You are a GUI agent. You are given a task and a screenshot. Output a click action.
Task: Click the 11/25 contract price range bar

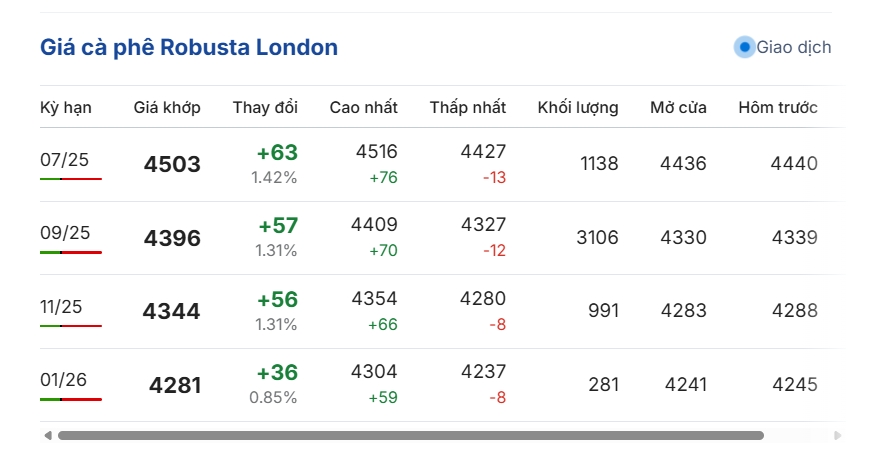tap(71, 326)
